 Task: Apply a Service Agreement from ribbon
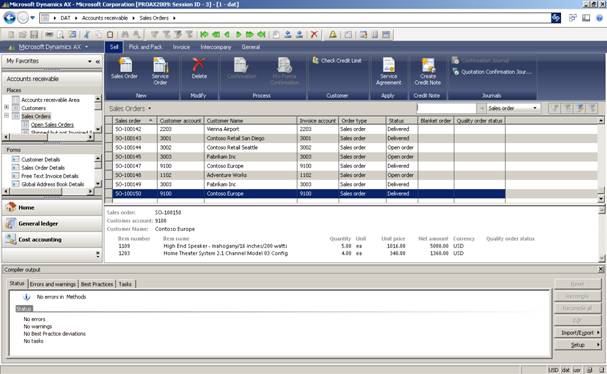(388, 71)
